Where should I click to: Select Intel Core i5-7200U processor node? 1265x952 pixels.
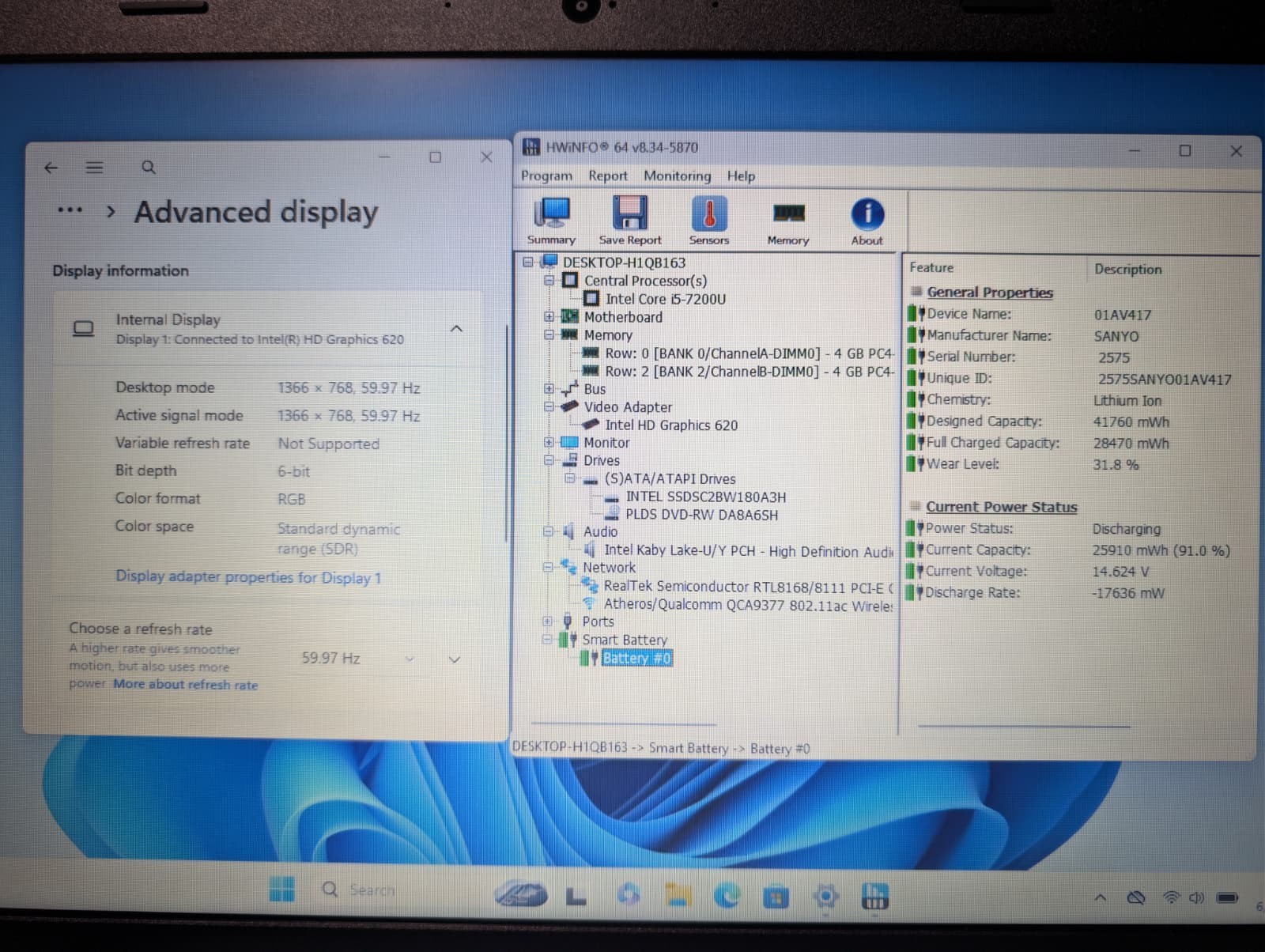click(665, 299)
